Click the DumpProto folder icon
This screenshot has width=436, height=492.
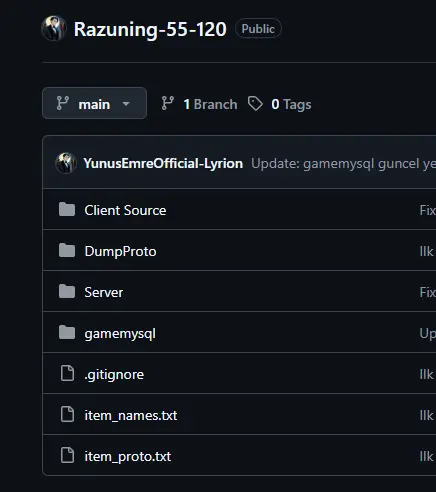(67, 251)
